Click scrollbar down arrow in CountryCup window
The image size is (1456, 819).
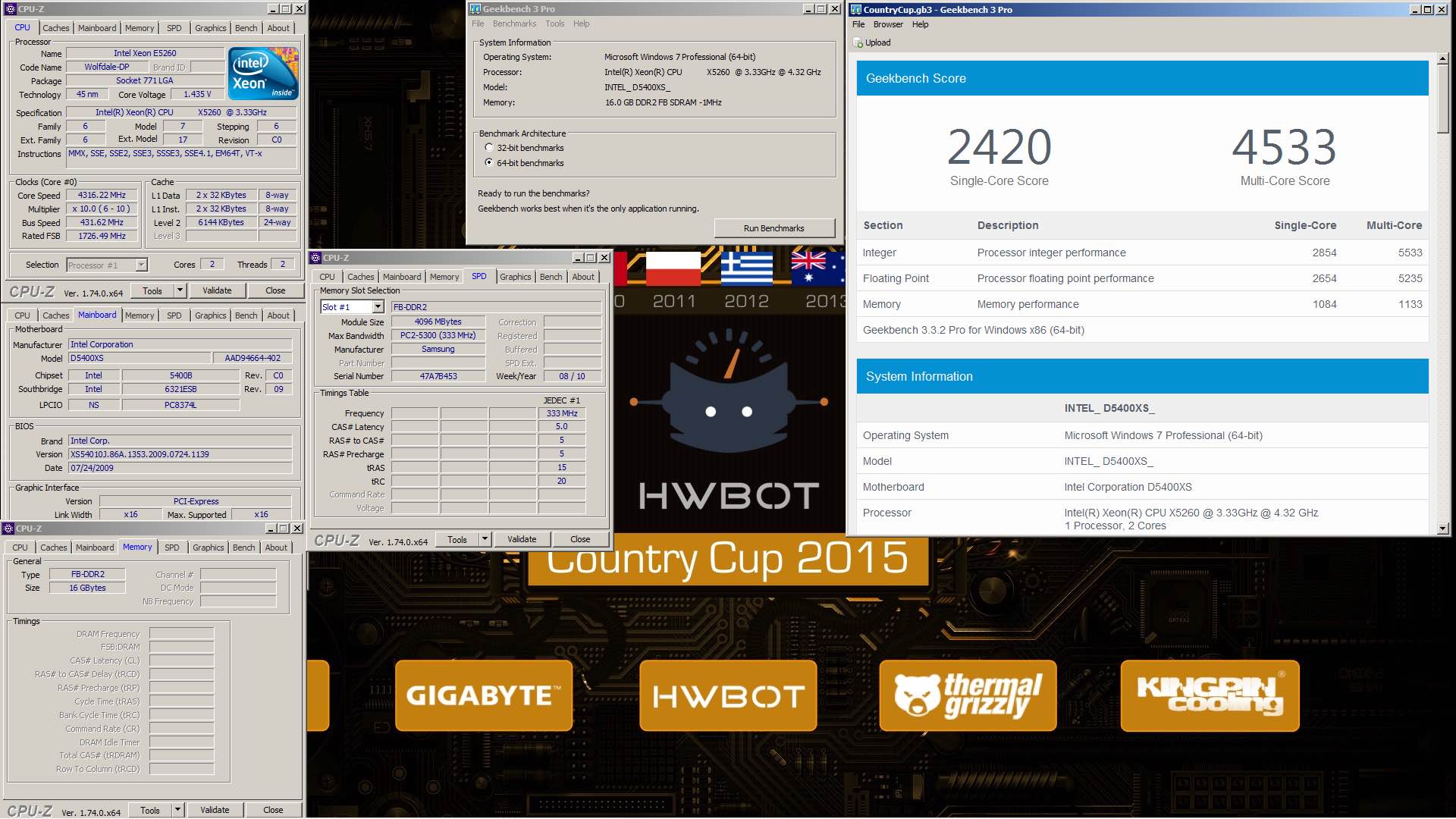pyautogui.click(x=1442, y=529)
